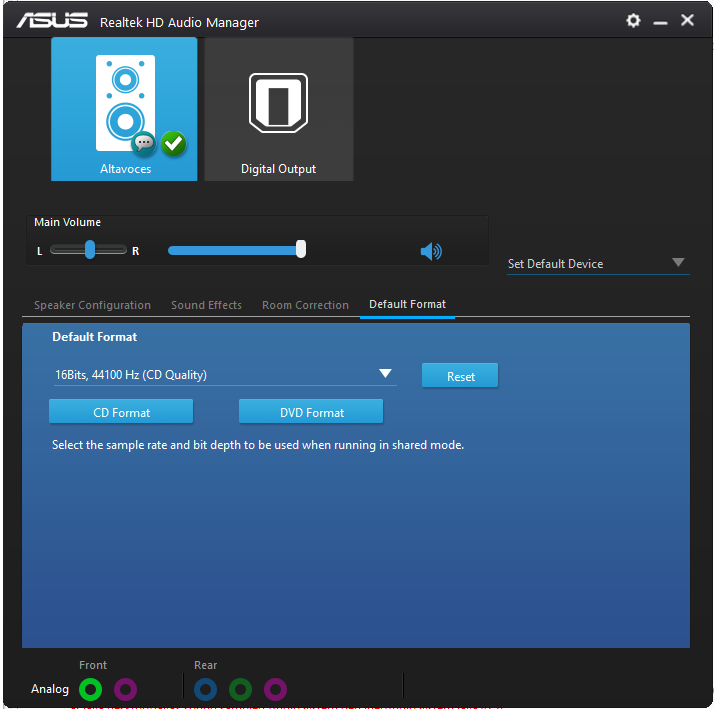Switch to Sound Effects tab

coord(206,305)
